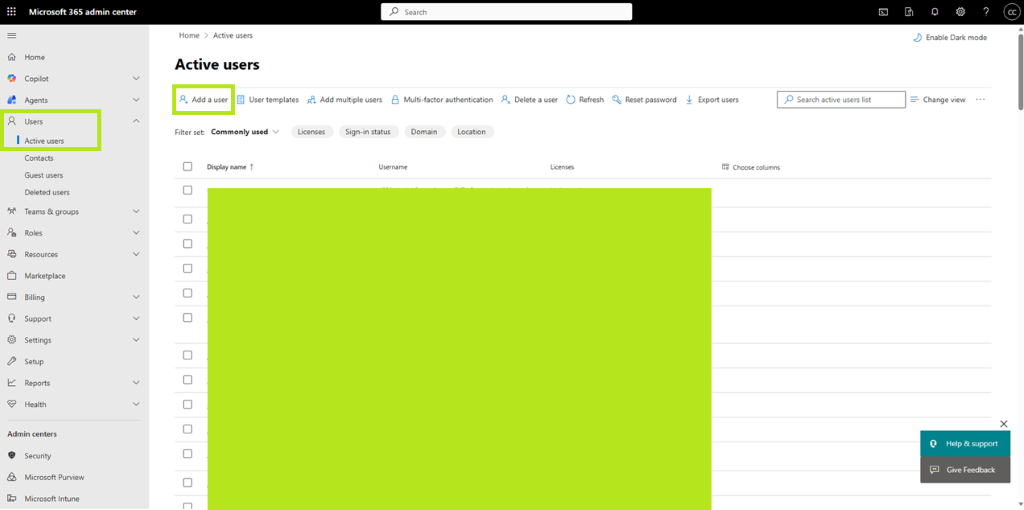The image size is (1024, 510).
Task: Click the Search active users list field
Action: click(841, 100)
